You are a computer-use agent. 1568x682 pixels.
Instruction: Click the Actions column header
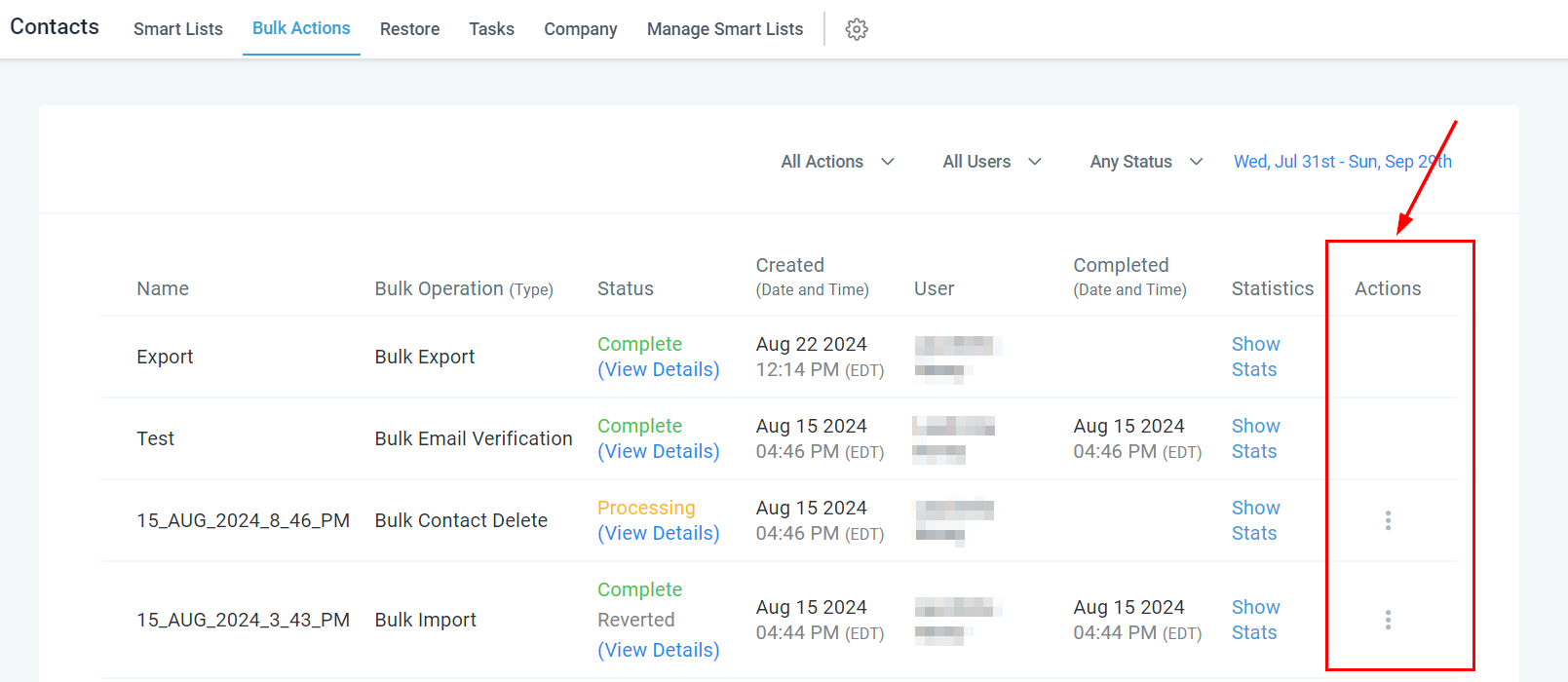coord(1388,288)
